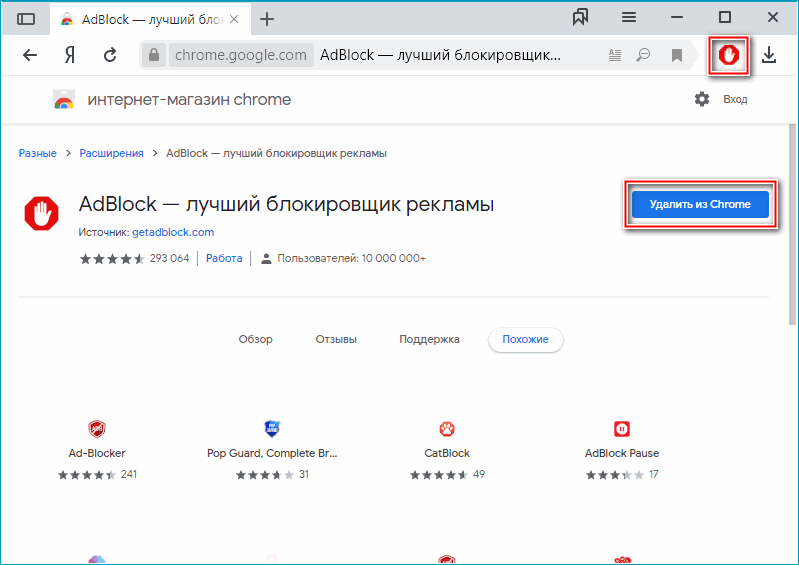Click Удалить из Chrome button
The height and width of the screenshot is (565, 799).
pyautogui.click(x=700, y=204)
